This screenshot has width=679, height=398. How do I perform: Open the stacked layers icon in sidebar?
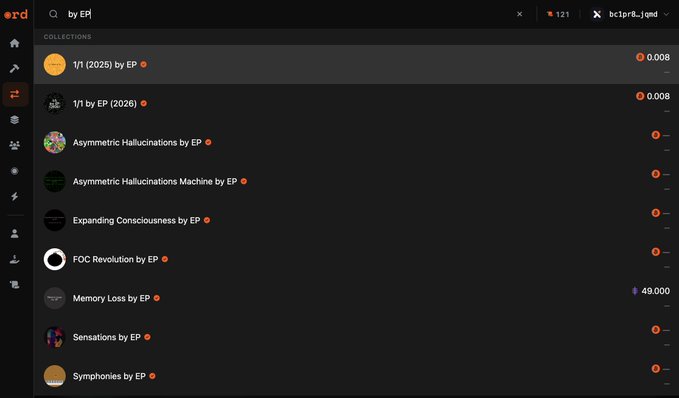15,120
